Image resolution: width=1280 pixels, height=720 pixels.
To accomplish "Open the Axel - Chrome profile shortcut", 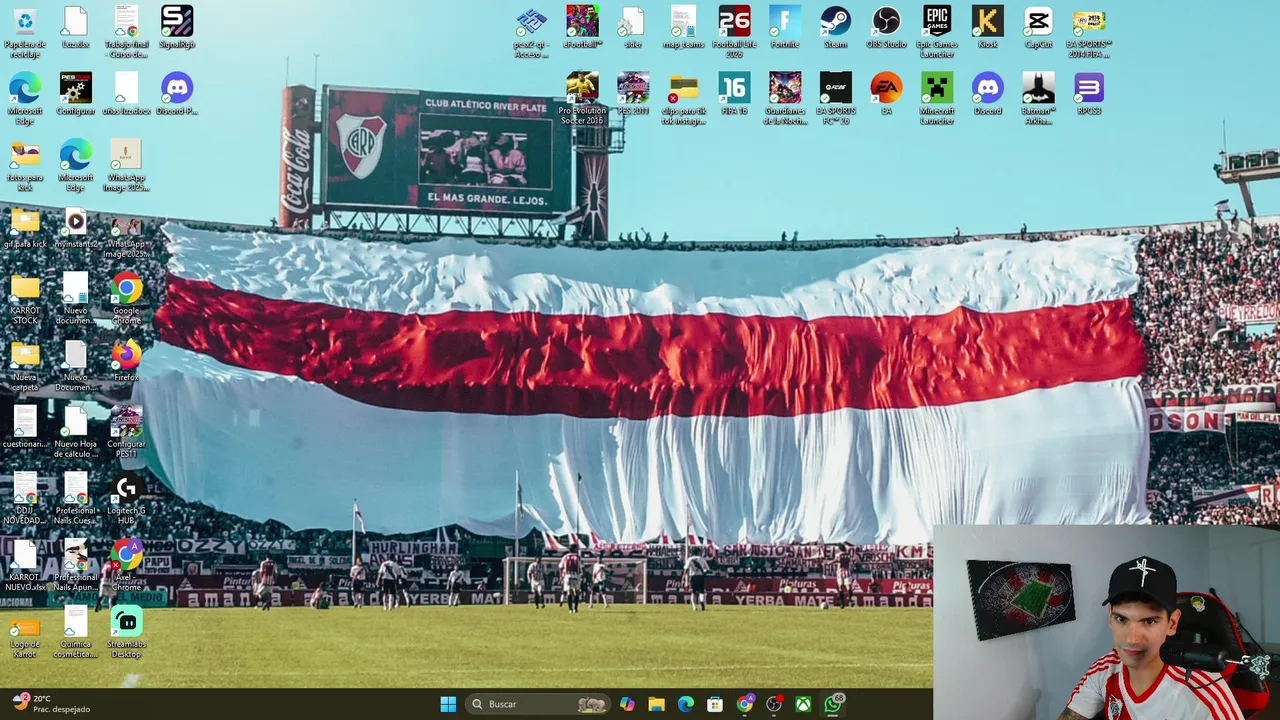I will point(126,565).
